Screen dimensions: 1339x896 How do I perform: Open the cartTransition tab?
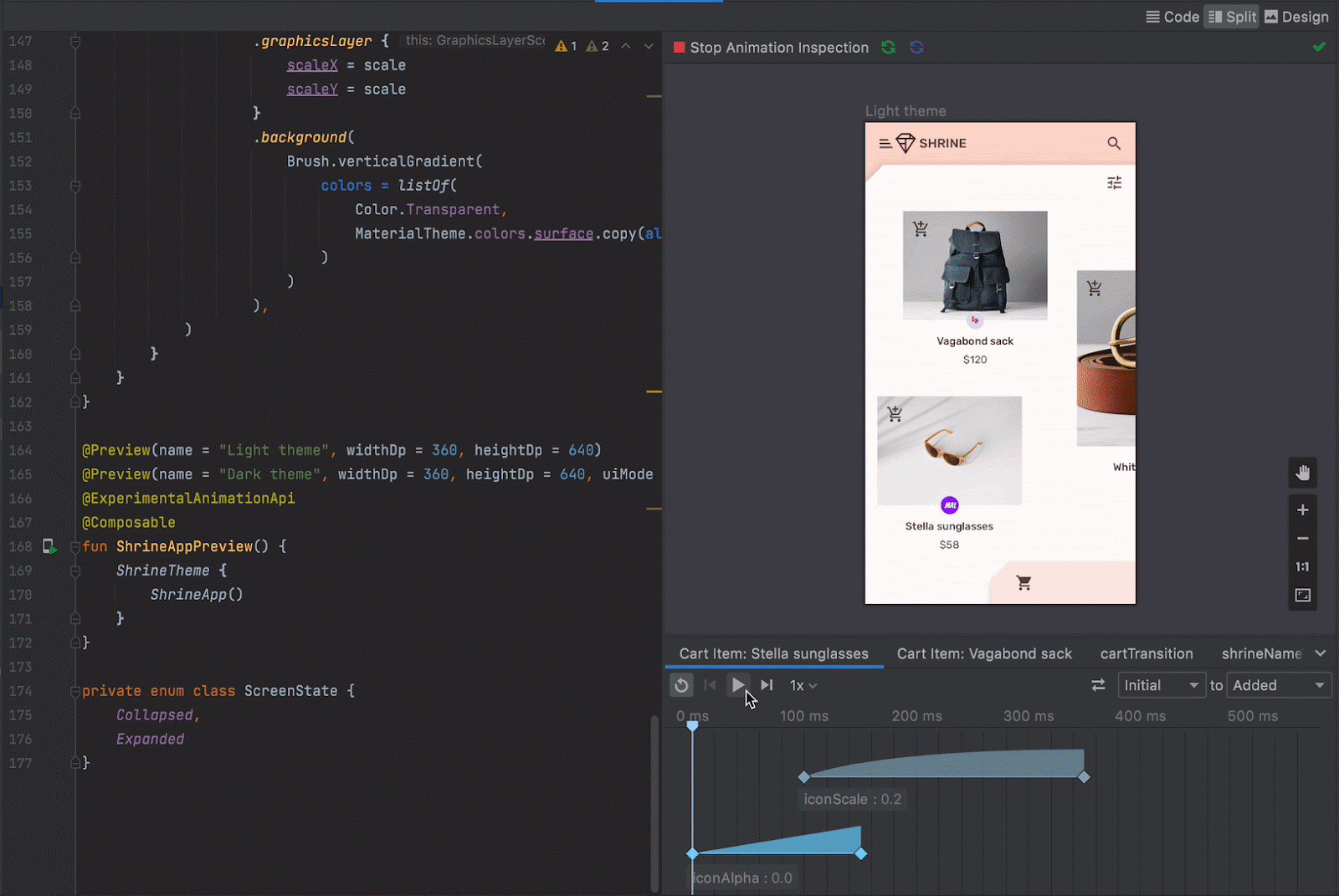point(1147,653)
